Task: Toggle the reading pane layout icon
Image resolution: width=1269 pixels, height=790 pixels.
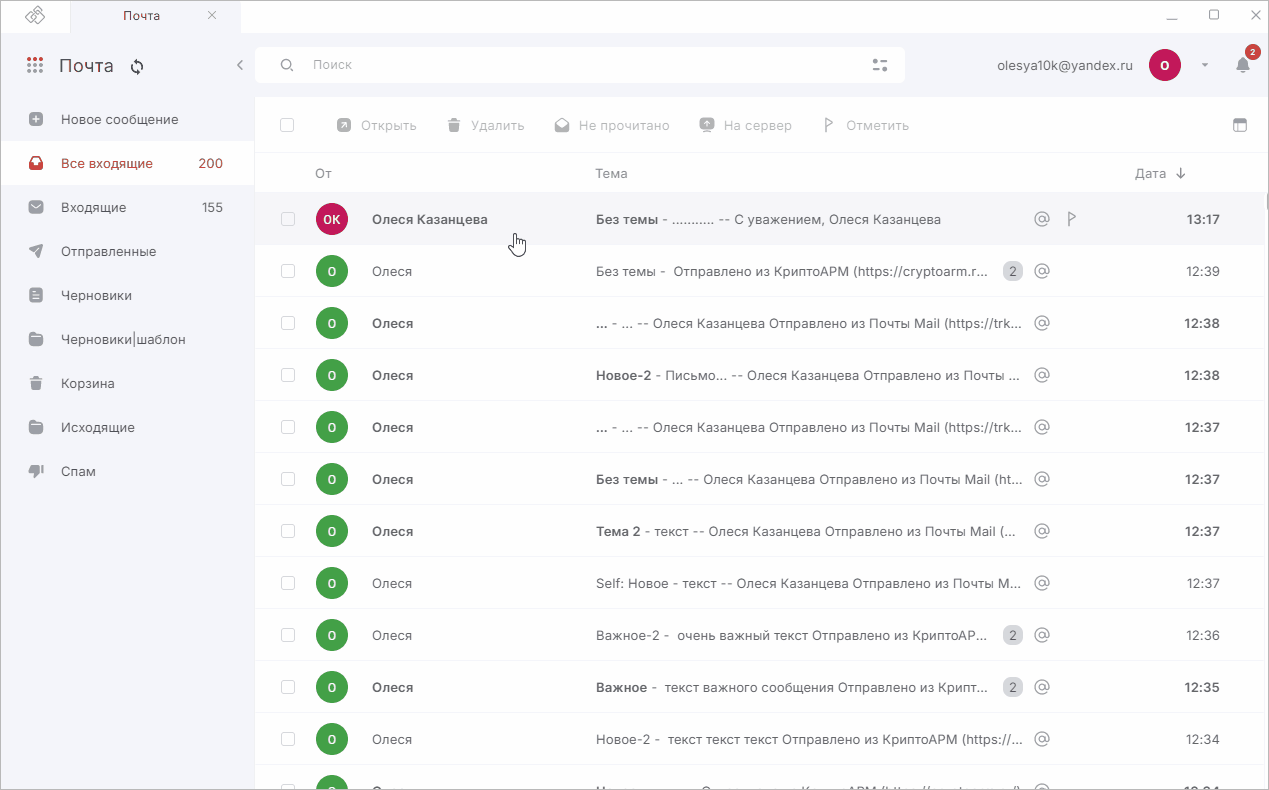Action: click(1240, 125)
